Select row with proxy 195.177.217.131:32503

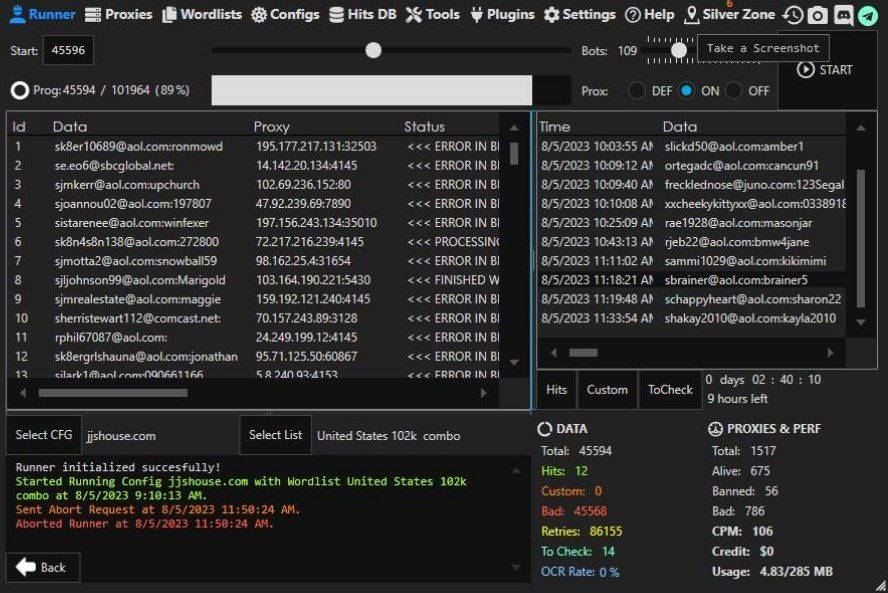254,146
